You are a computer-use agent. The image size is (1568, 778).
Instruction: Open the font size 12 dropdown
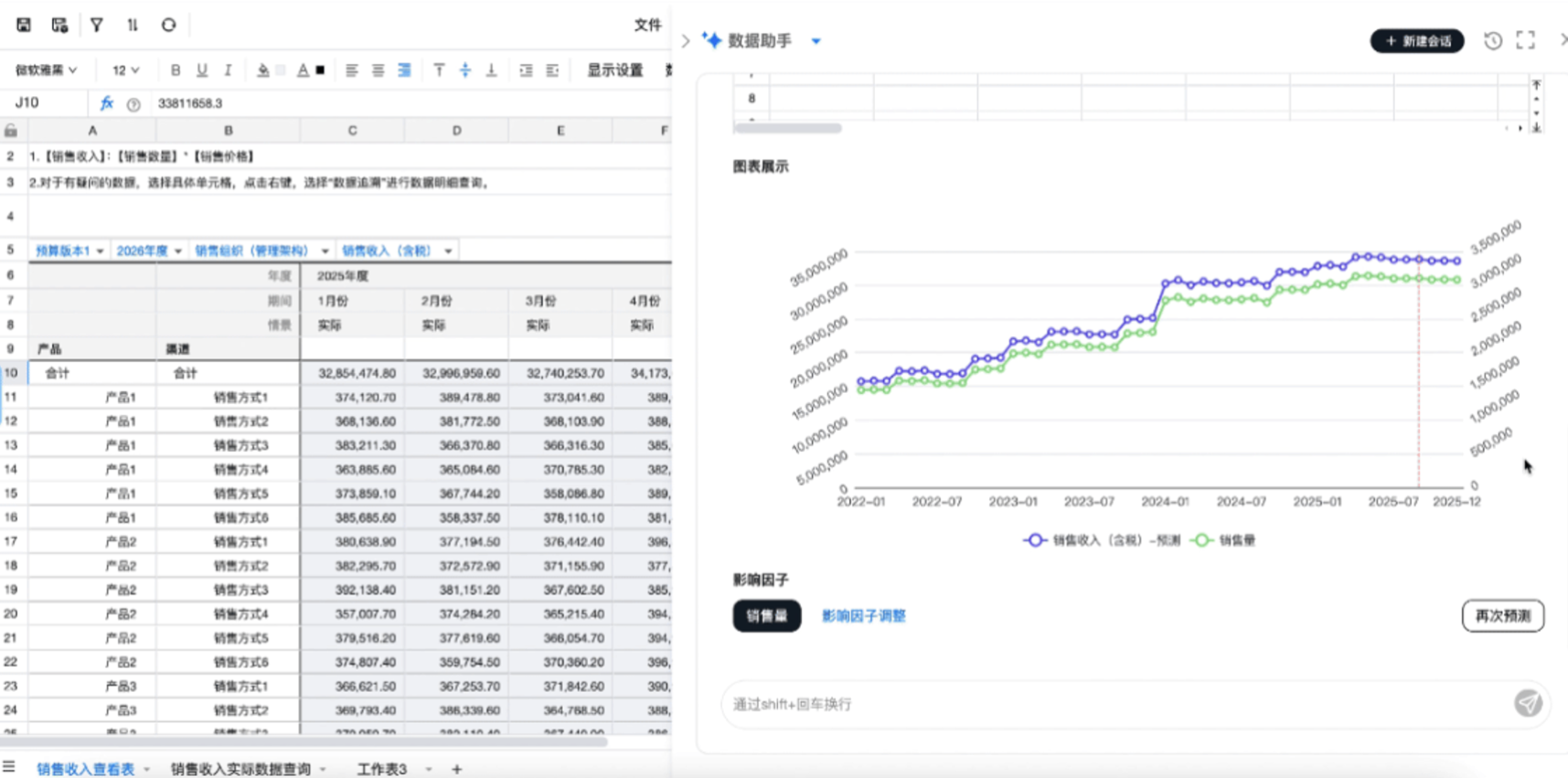pyautogui.click(x=126, y=70)
